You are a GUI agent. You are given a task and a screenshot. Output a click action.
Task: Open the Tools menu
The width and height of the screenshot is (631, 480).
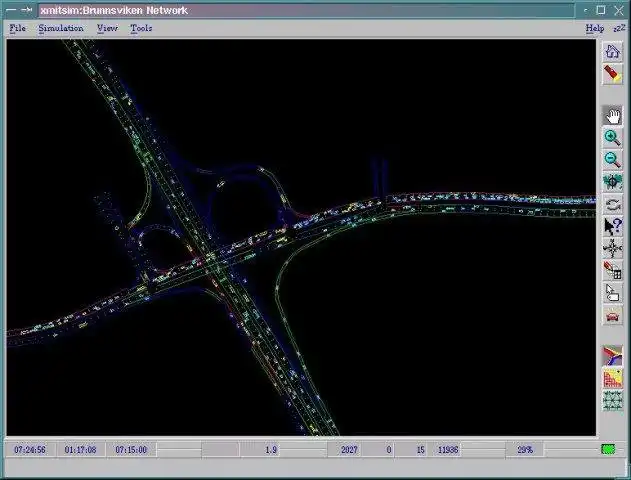141,28
